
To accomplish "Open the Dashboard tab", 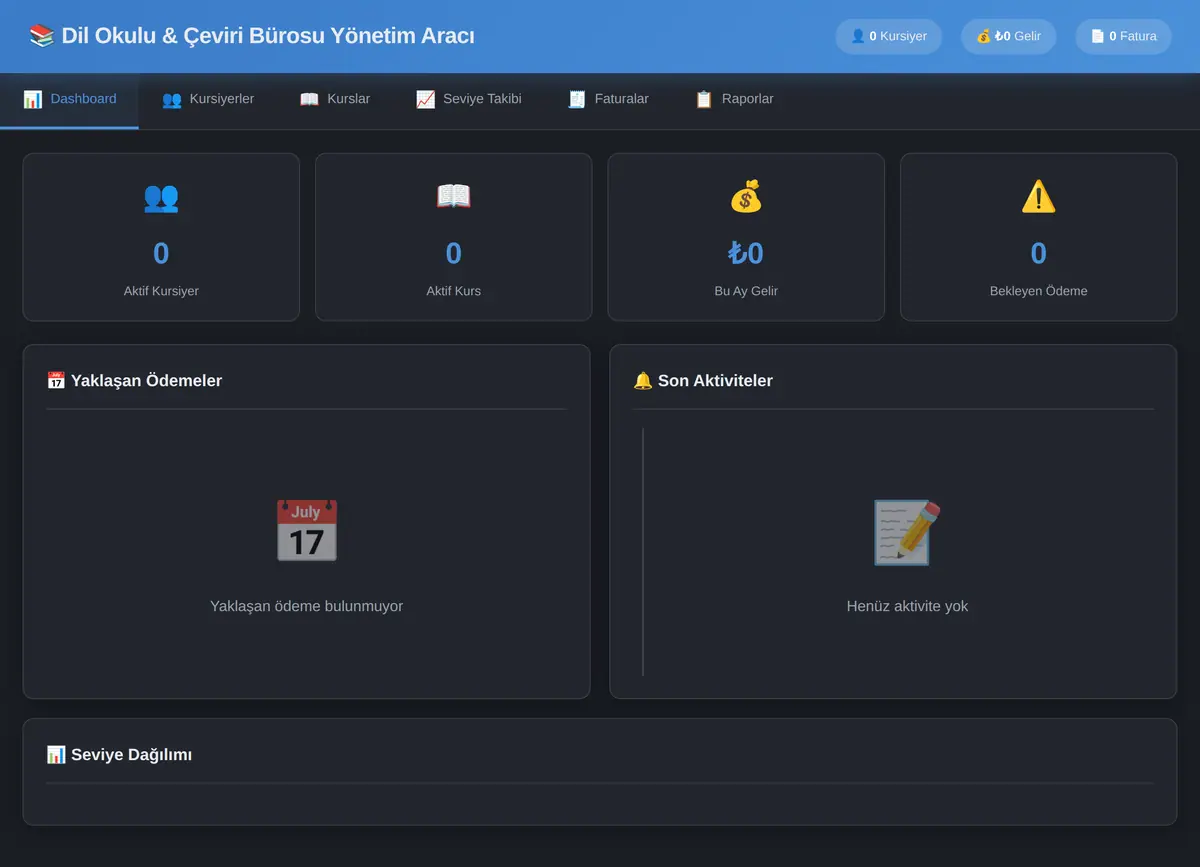I will click(x=69, y=99).
